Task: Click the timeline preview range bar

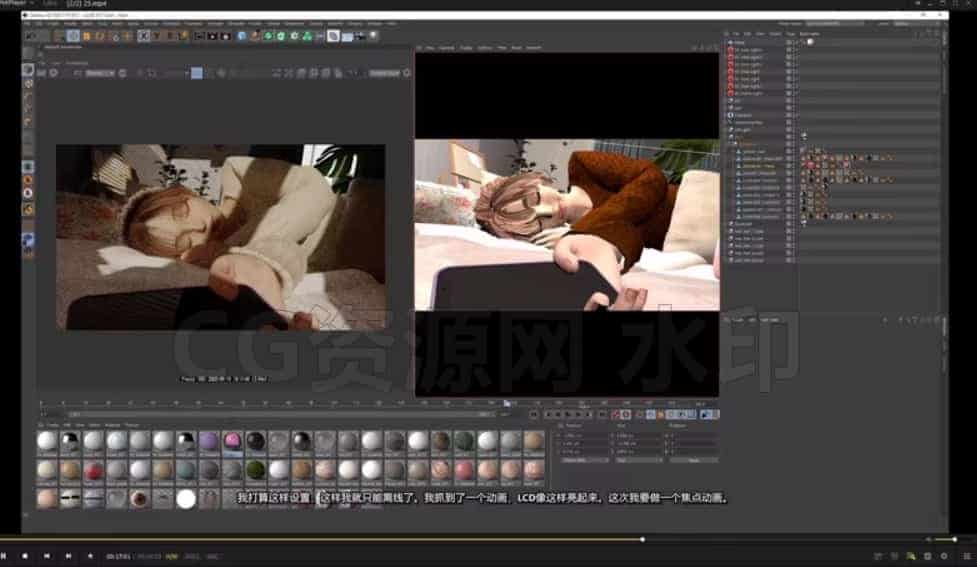Action: [280, 414]
